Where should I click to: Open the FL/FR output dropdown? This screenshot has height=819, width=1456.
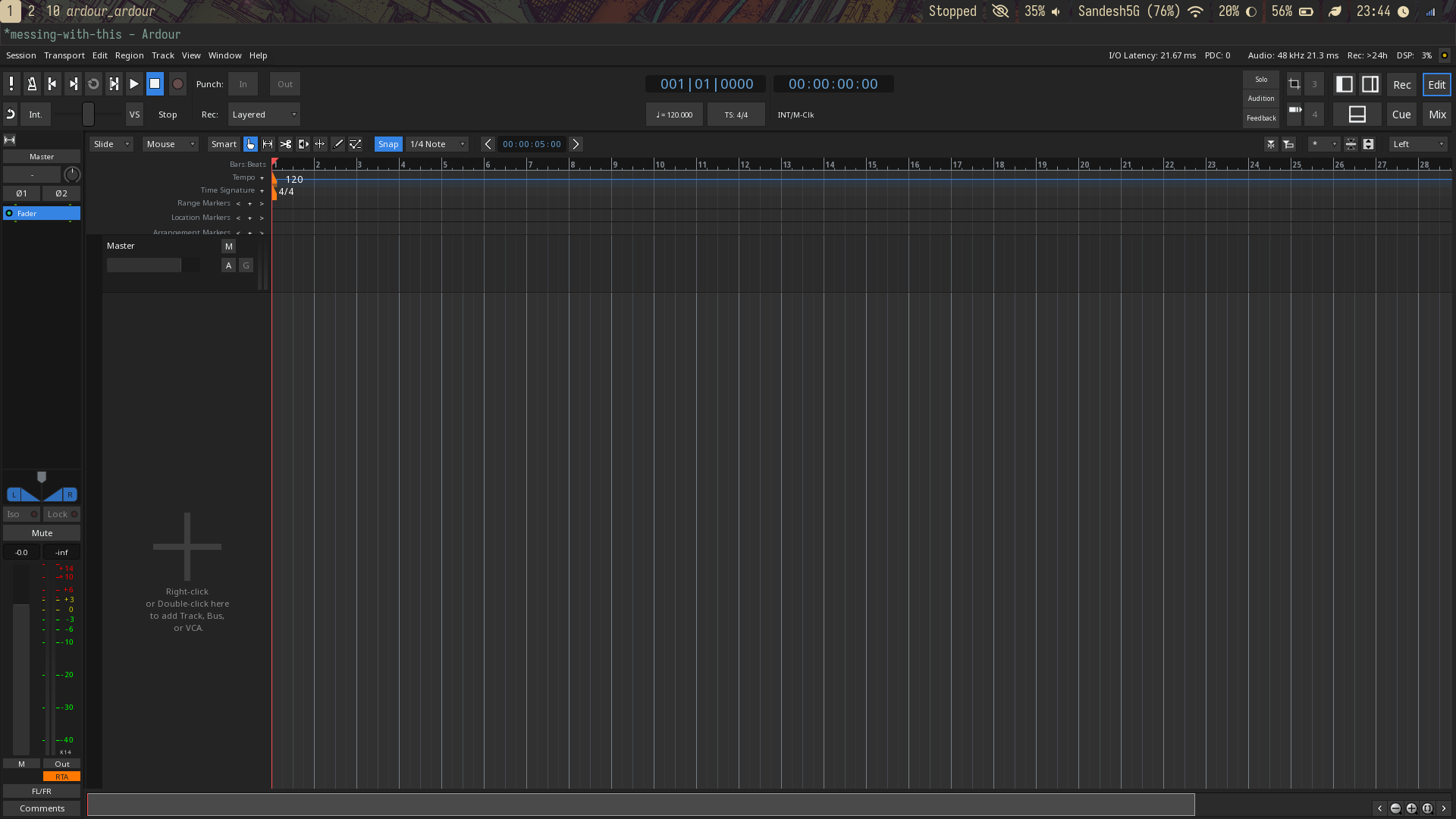(x=42, y=791)
